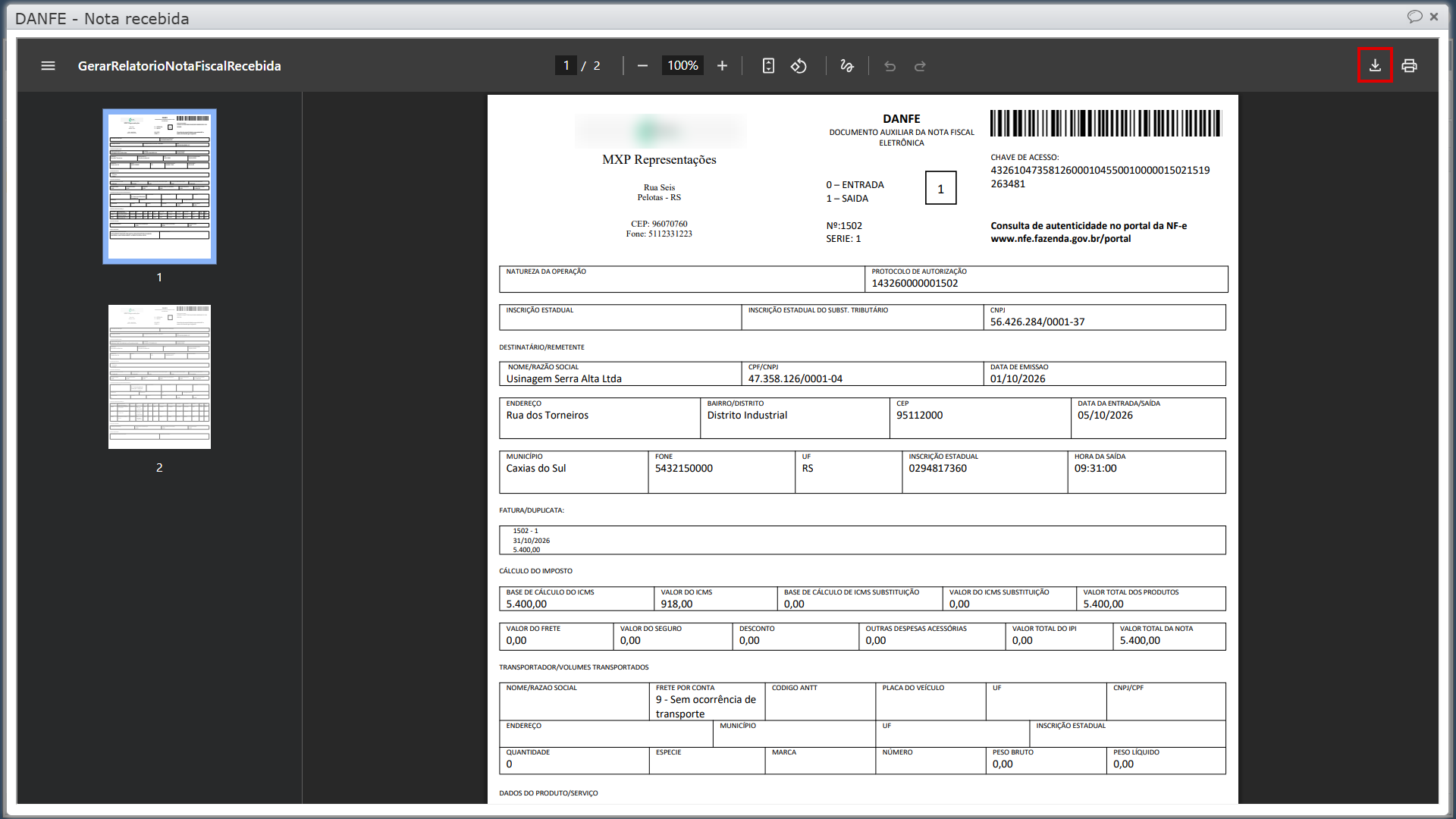Select page 1 thumbnail
The image size is (1456, 819).
[159, 187]
